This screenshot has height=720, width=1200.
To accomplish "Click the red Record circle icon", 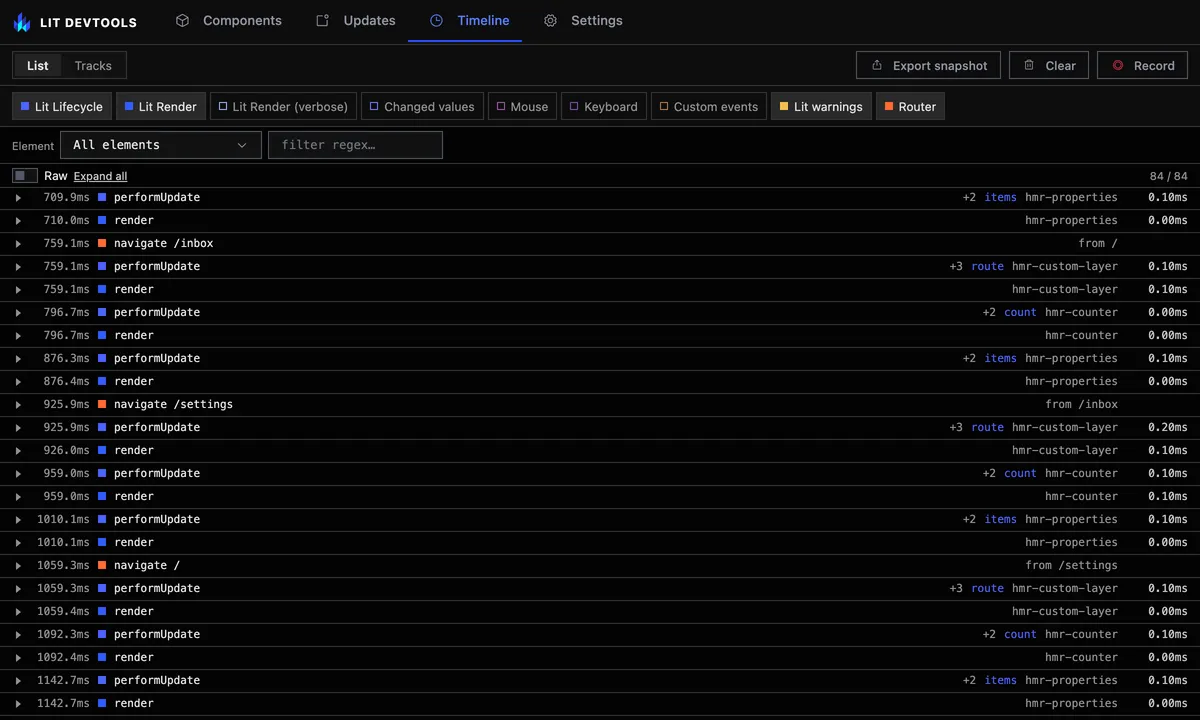I will [x=1117, y=66].
